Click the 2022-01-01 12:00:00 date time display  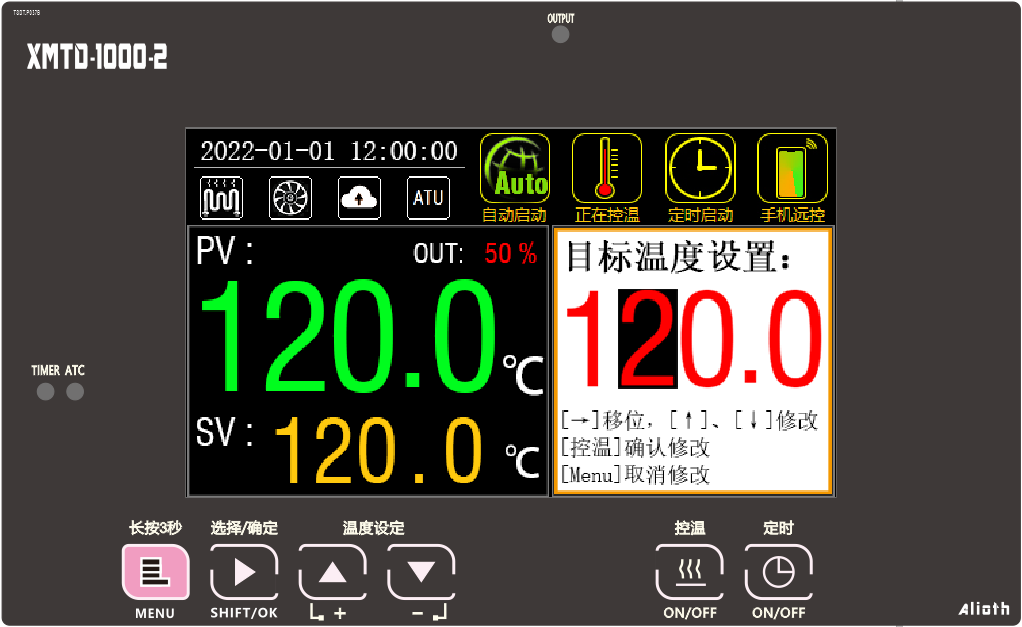pyautogui.click(x=329, y=151)
